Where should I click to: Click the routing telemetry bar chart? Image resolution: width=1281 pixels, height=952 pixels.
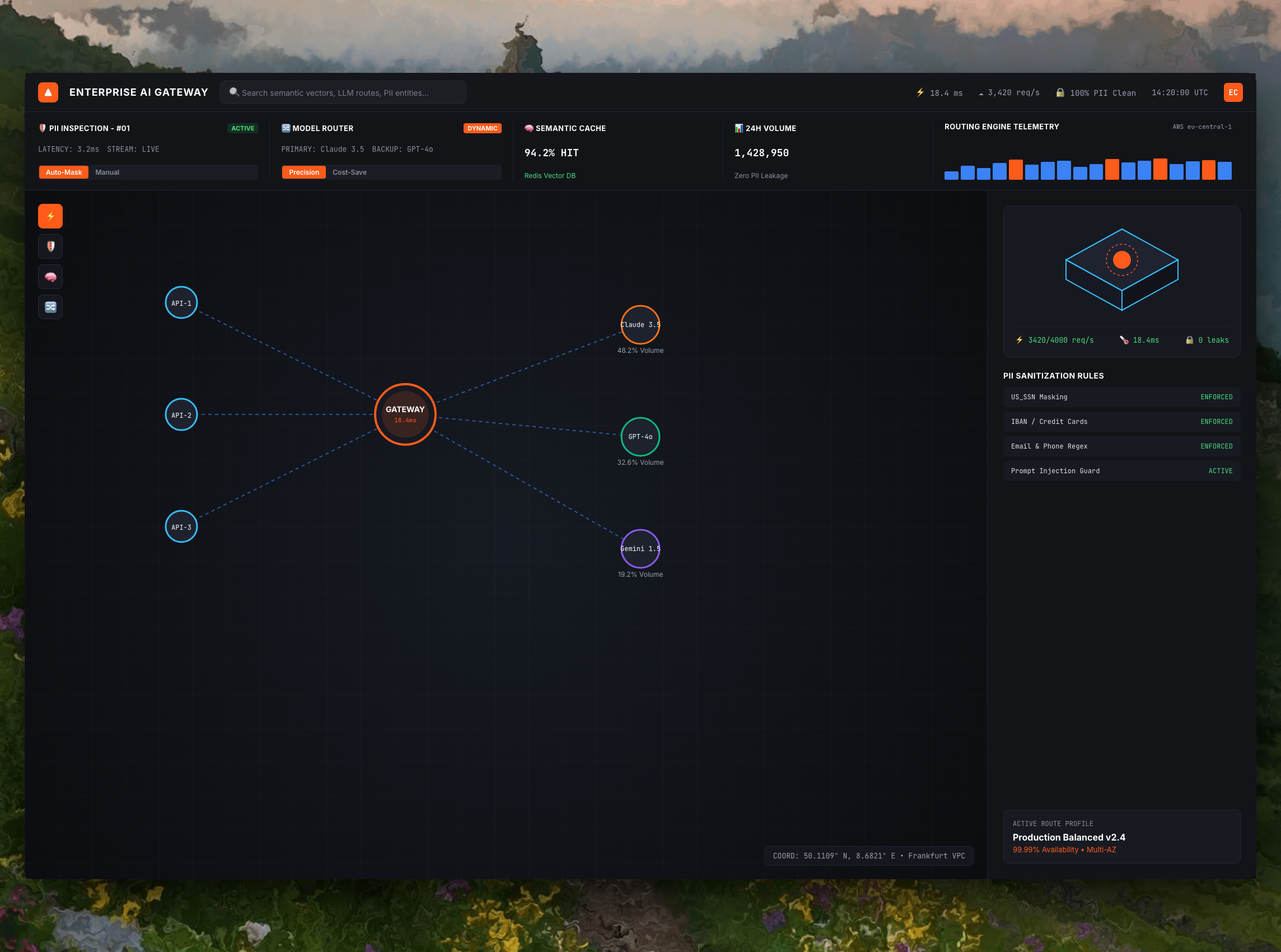tap(1087, 170)
